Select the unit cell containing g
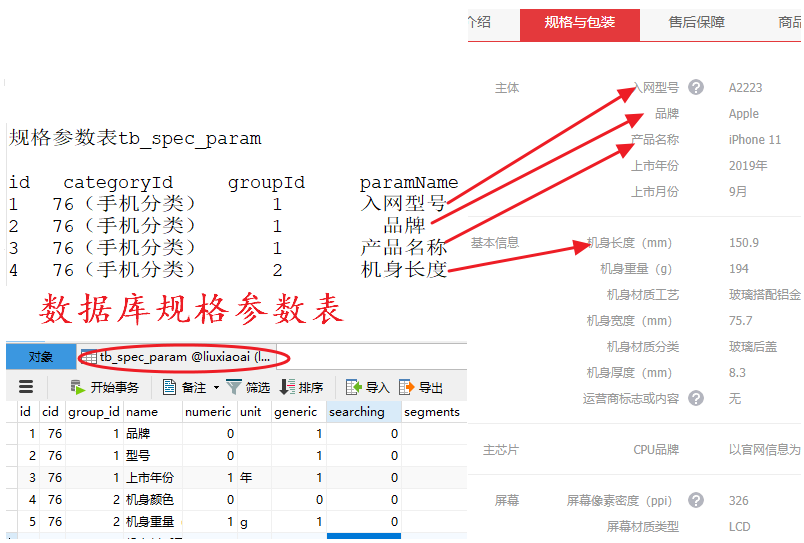This screenshot has height=543, width=804. [244, 522]
